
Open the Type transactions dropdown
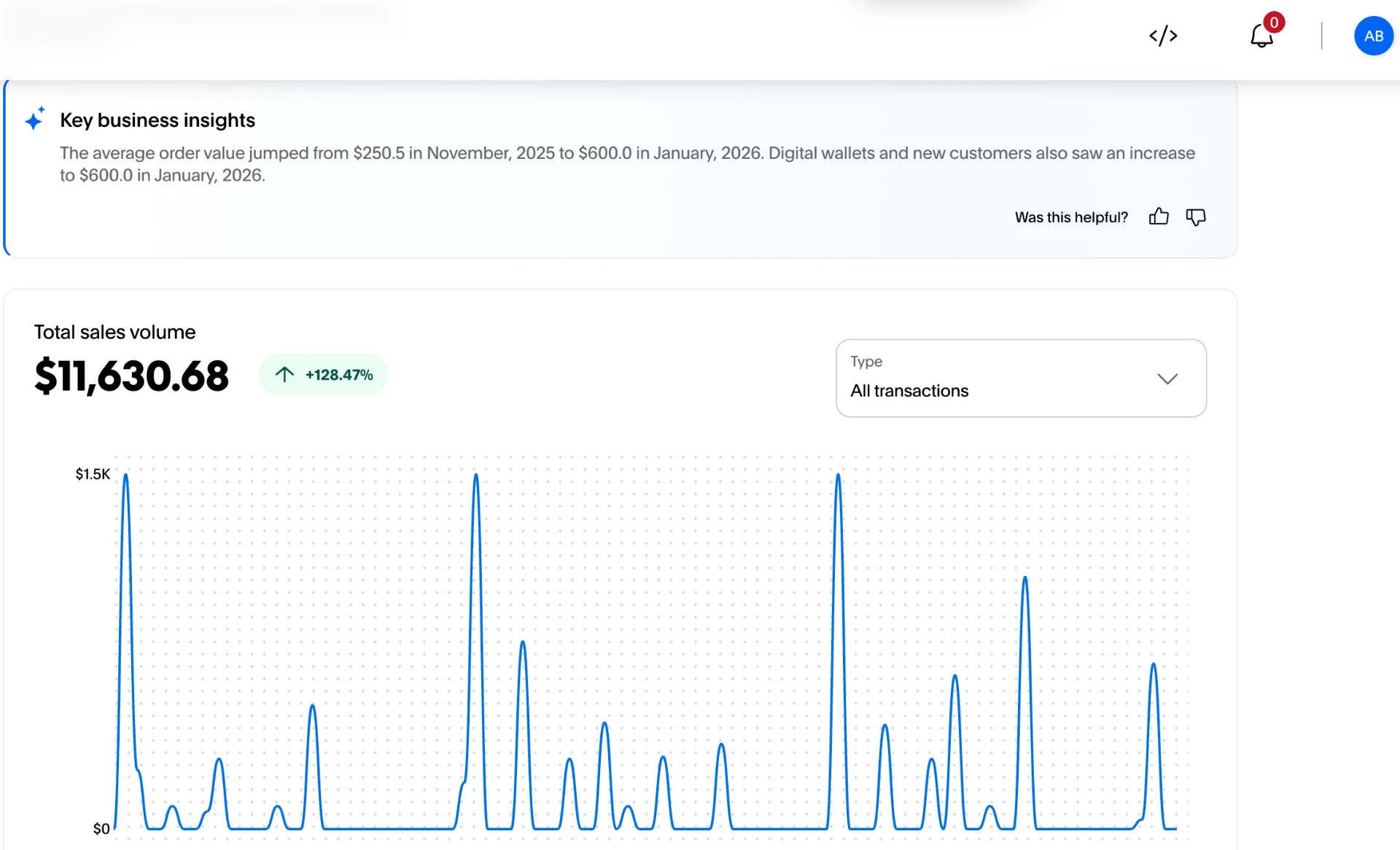click(x=1021, y=378)
